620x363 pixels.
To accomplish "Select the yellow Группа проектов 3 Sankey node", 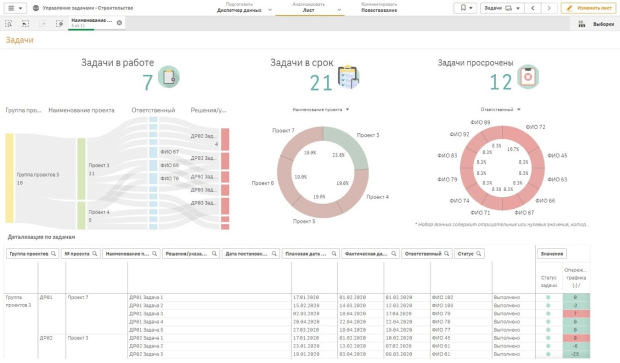I will 9,178.
